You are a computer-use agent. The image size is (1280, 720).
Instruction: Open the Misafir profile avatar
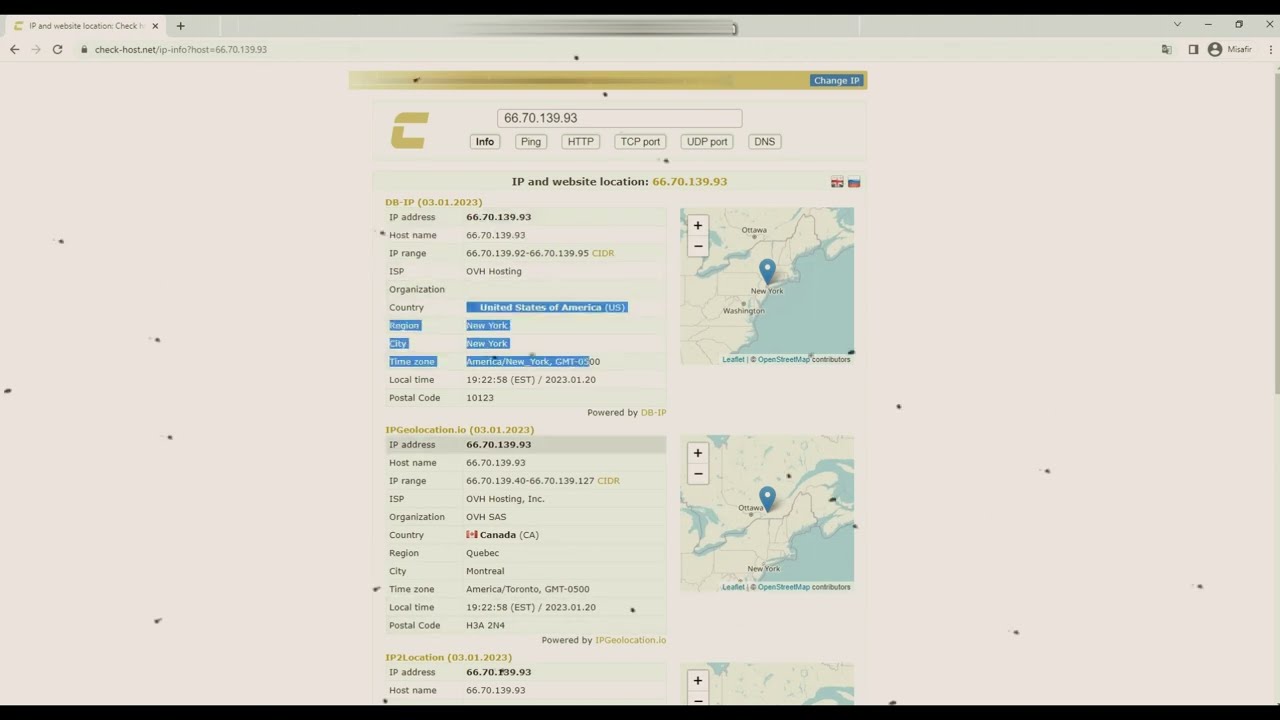(x=1215, y=49)
